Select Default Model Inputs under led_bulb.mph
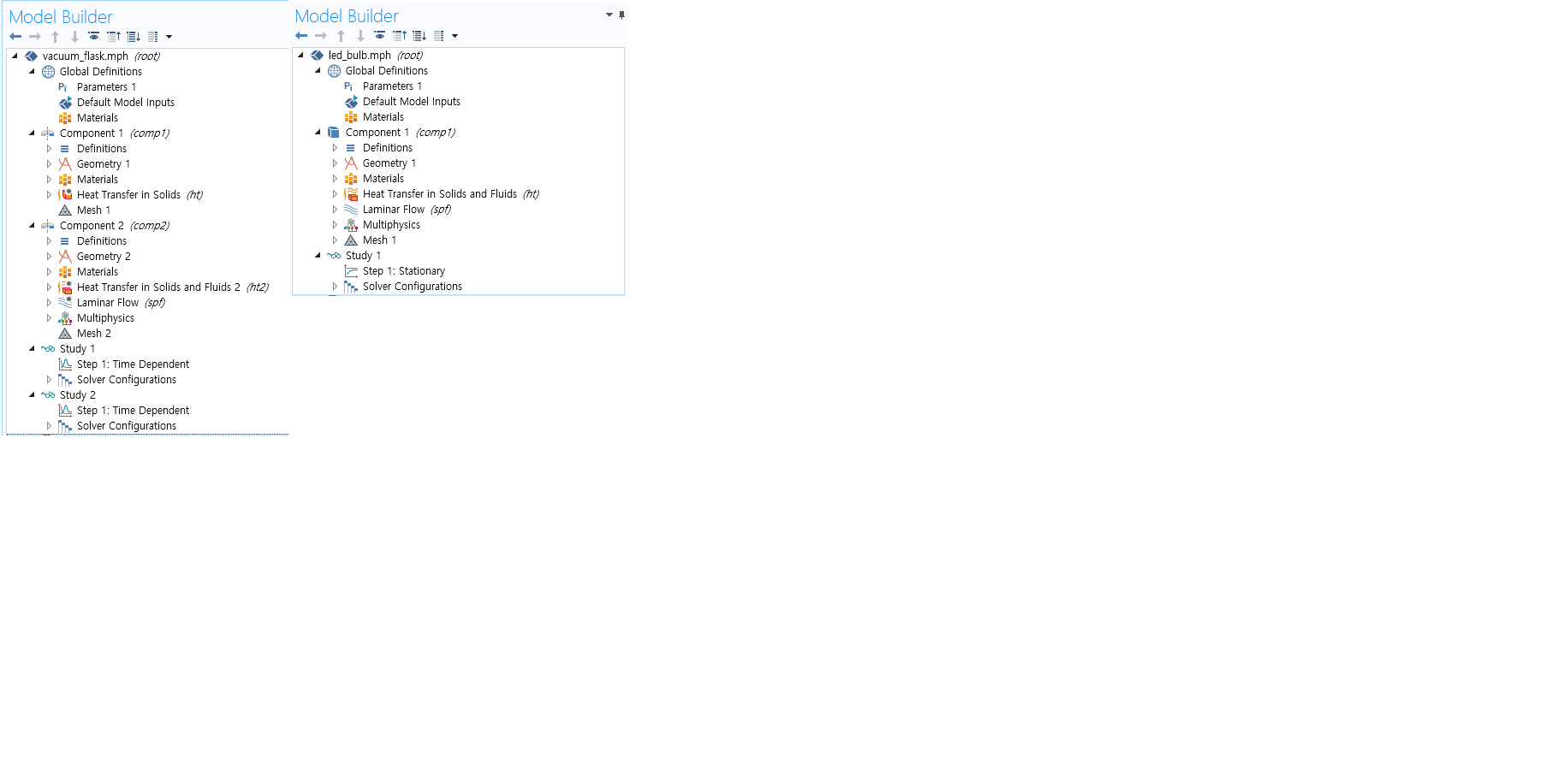Screen dimensions: 1568x776 pos(411,102)
